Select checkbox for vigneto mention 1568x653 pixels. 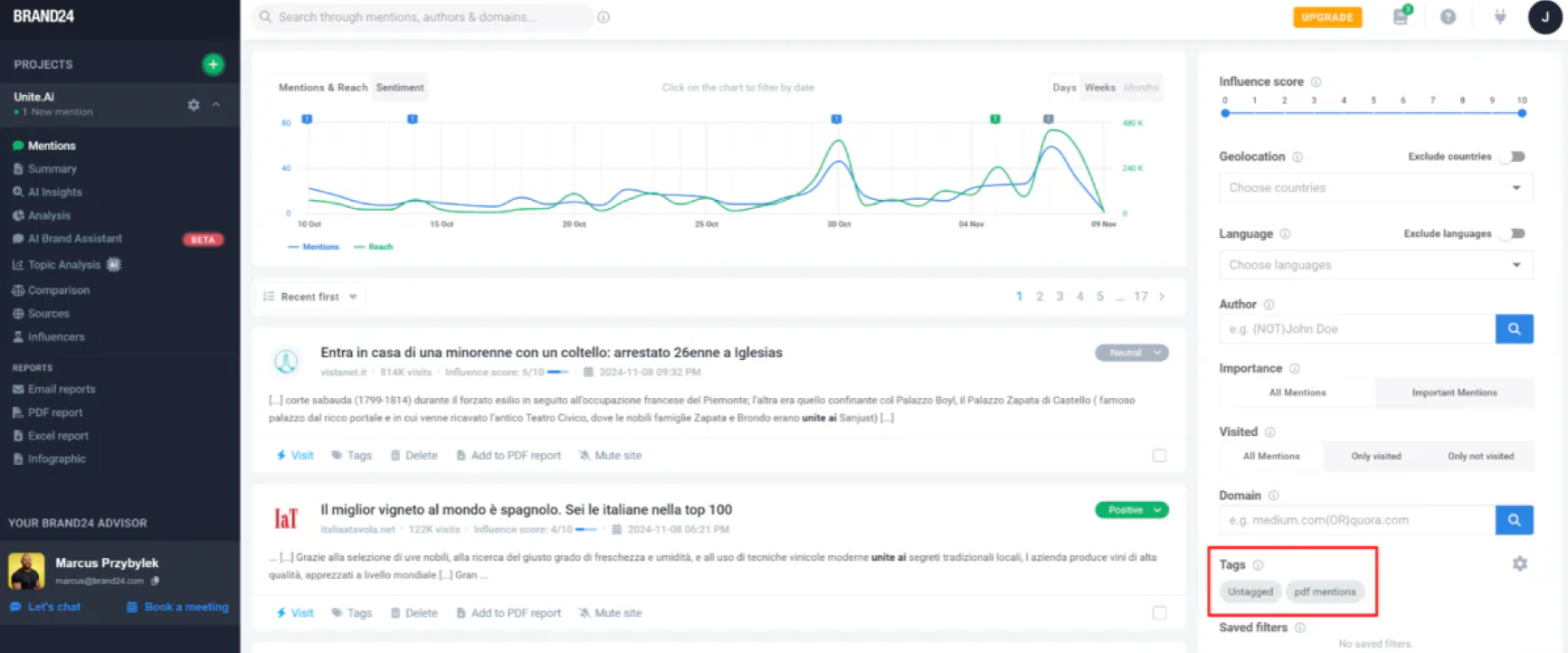1159,613
